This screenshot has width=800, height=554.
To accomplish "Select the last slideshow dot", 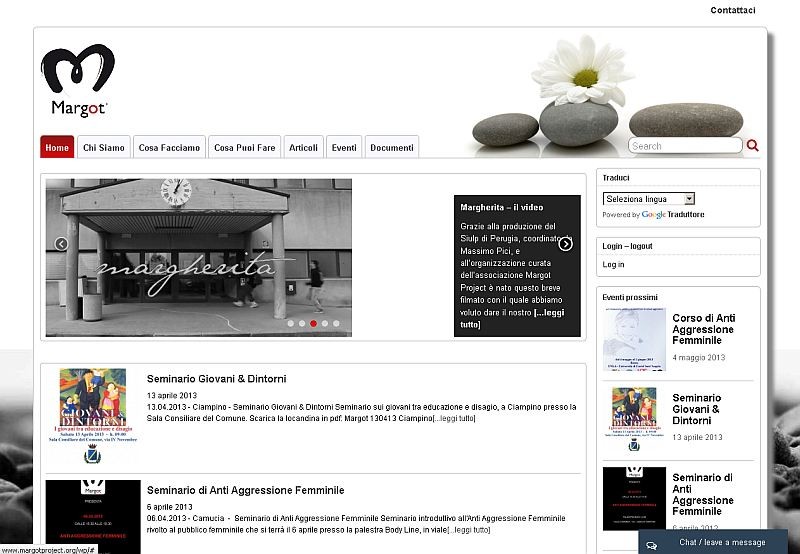I will click(336, 324).
